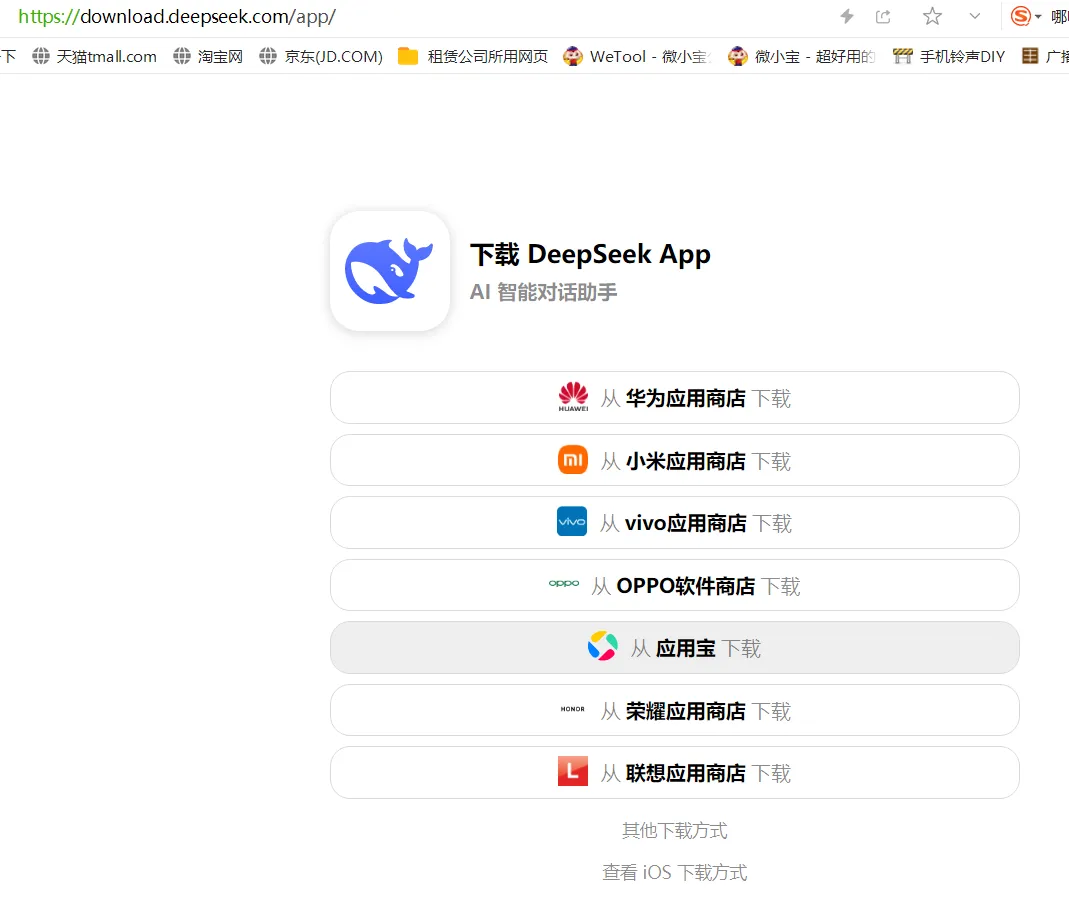Expand the address bar dropdown arrow

click(x=975, y=16)
